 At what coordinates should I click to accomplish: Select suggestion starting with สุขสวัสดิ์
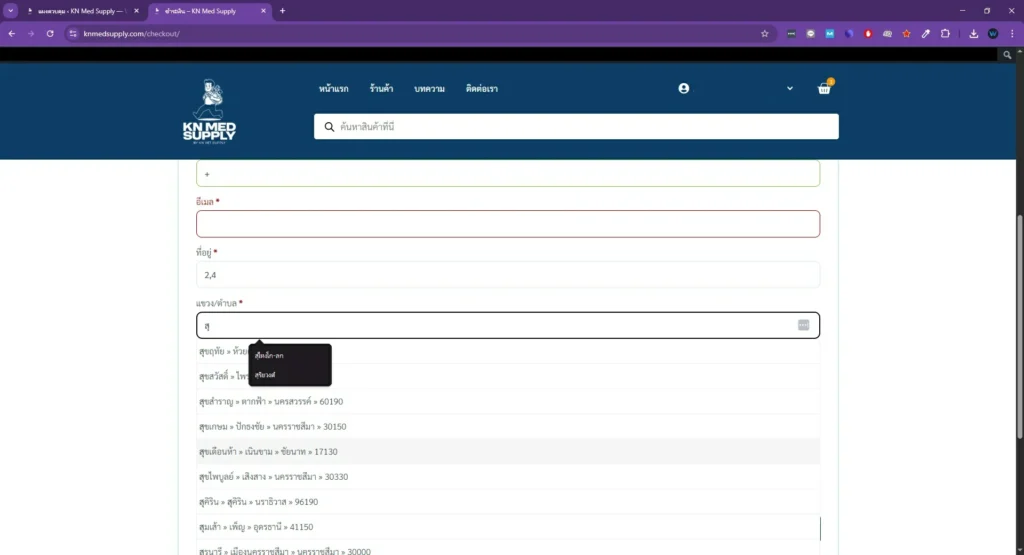[508, 377]
